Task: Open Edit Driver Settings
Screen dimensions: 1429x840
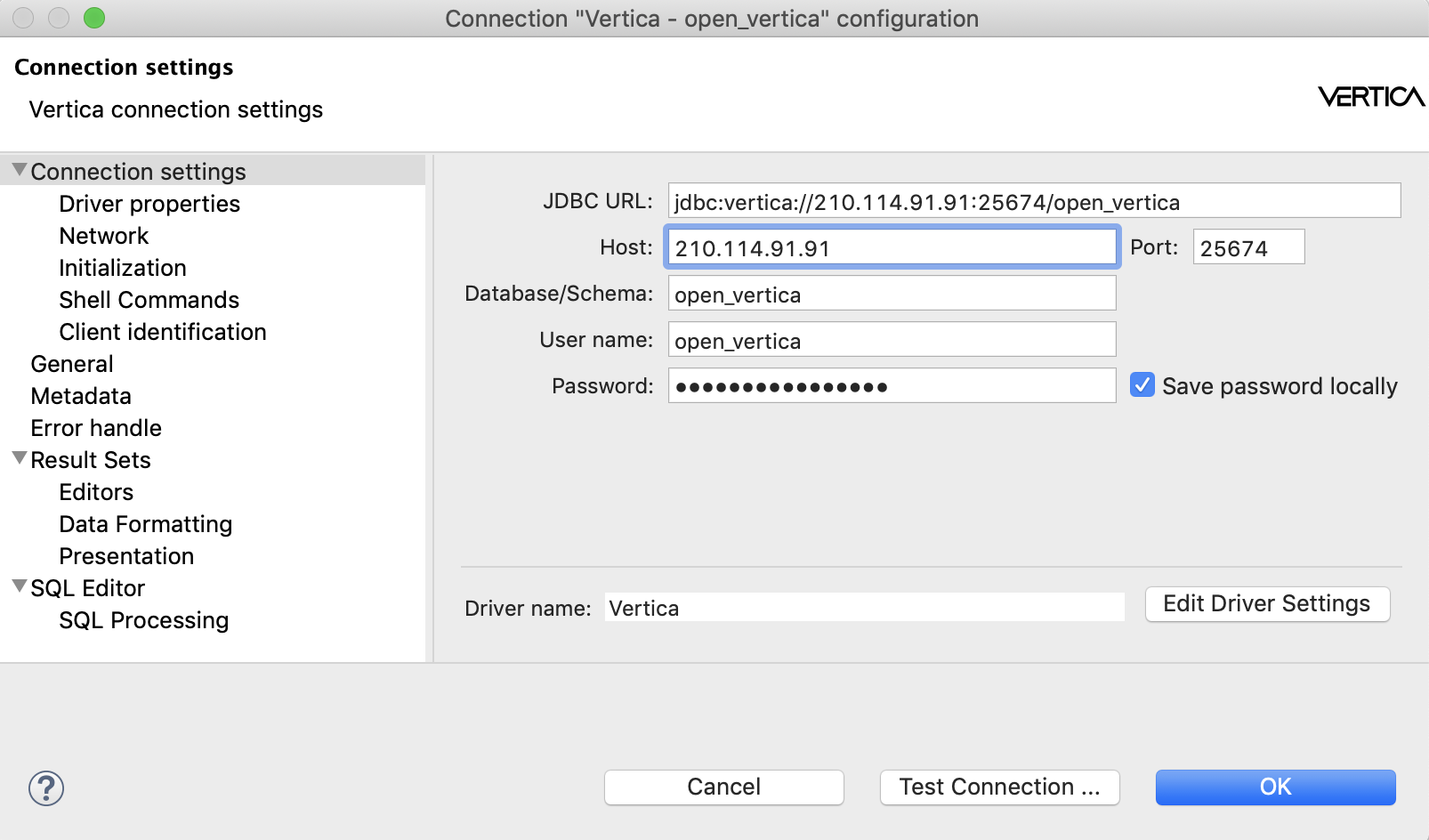Action: click(x=1267, y=604)
